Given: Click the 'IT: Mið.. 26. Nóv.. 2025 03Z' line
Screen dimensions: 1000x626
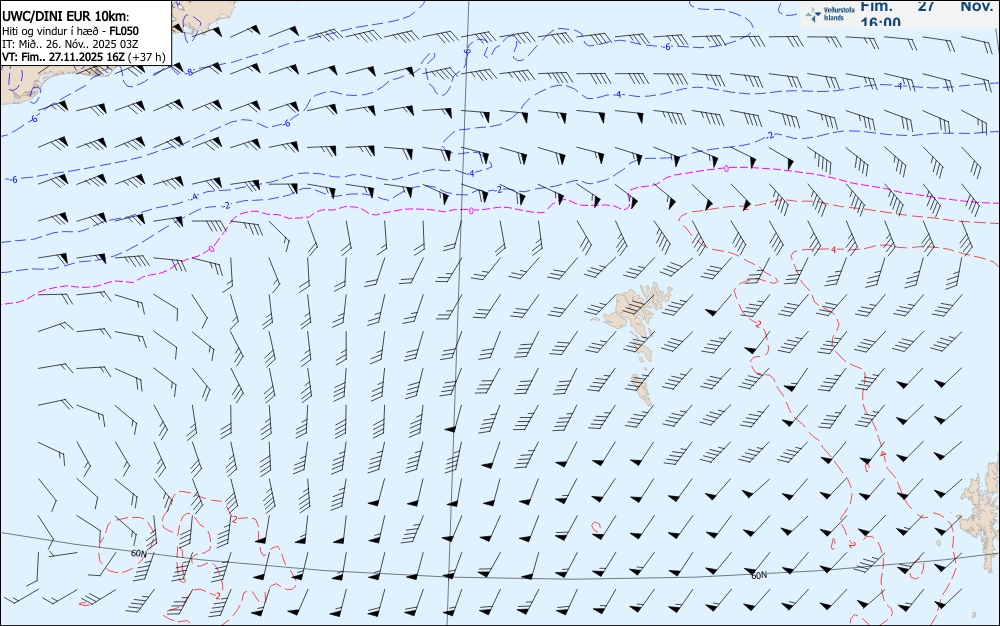Looking at the screenshot, I should coord(70,44).
